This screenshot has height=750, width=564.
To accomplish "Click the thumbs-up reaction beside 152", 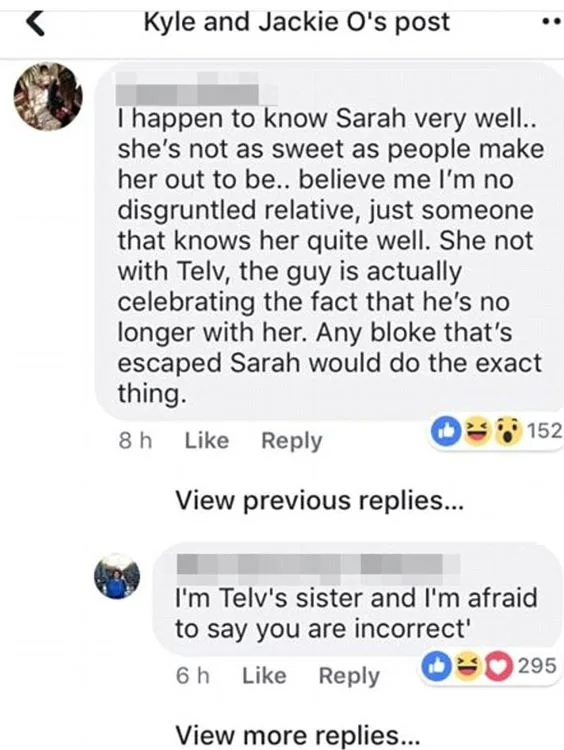I will (446, 430).
